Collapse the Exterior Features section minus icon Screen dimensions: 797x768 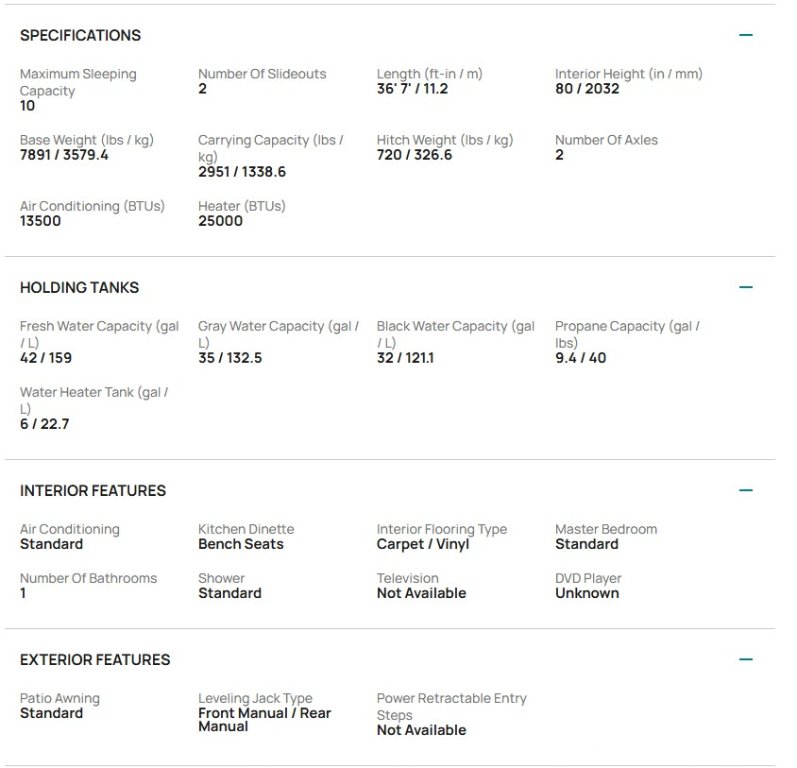(x=746, y=659)
